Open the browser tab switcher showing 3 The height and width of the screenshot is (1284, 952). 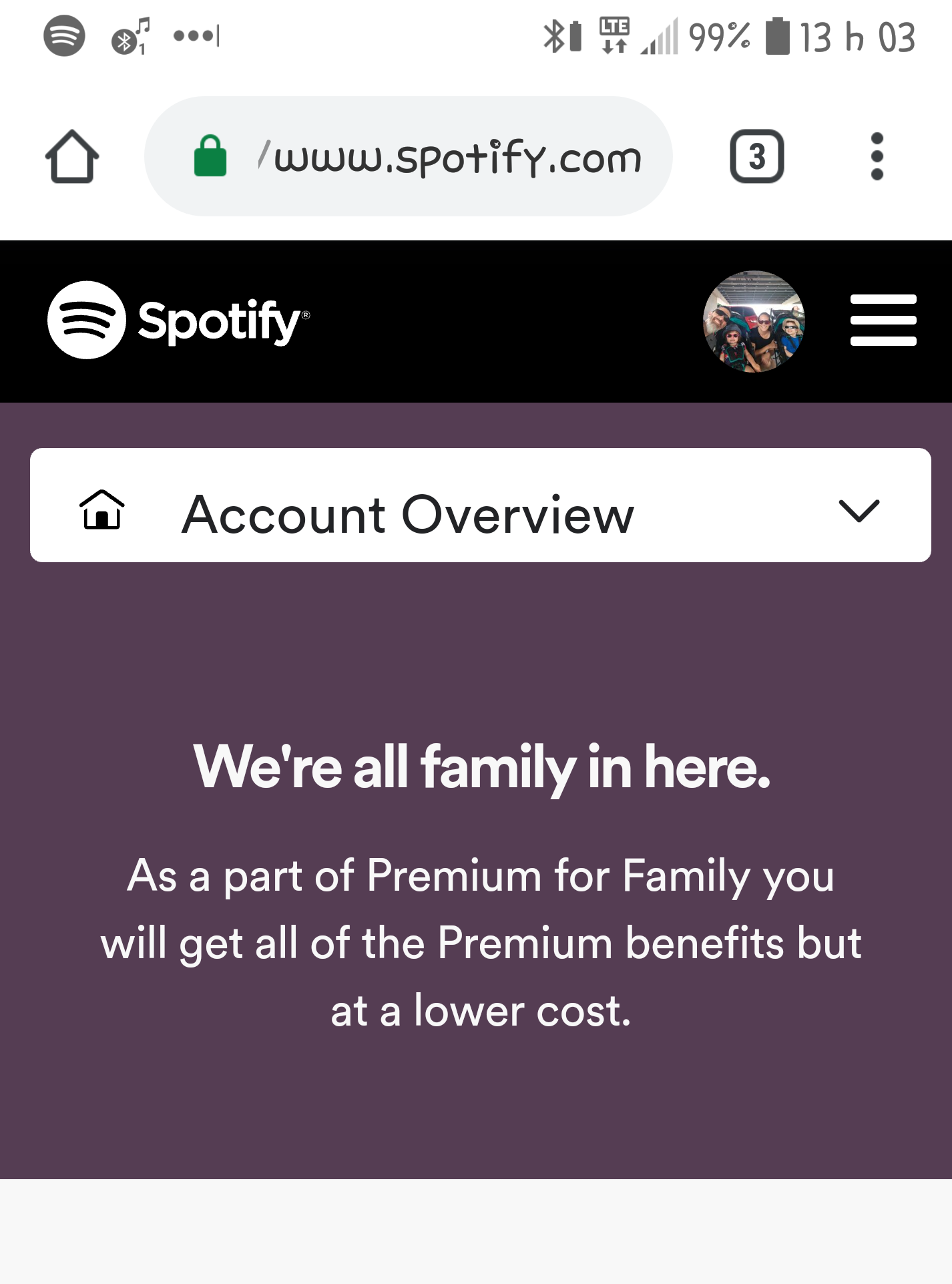tap(756, 156)
